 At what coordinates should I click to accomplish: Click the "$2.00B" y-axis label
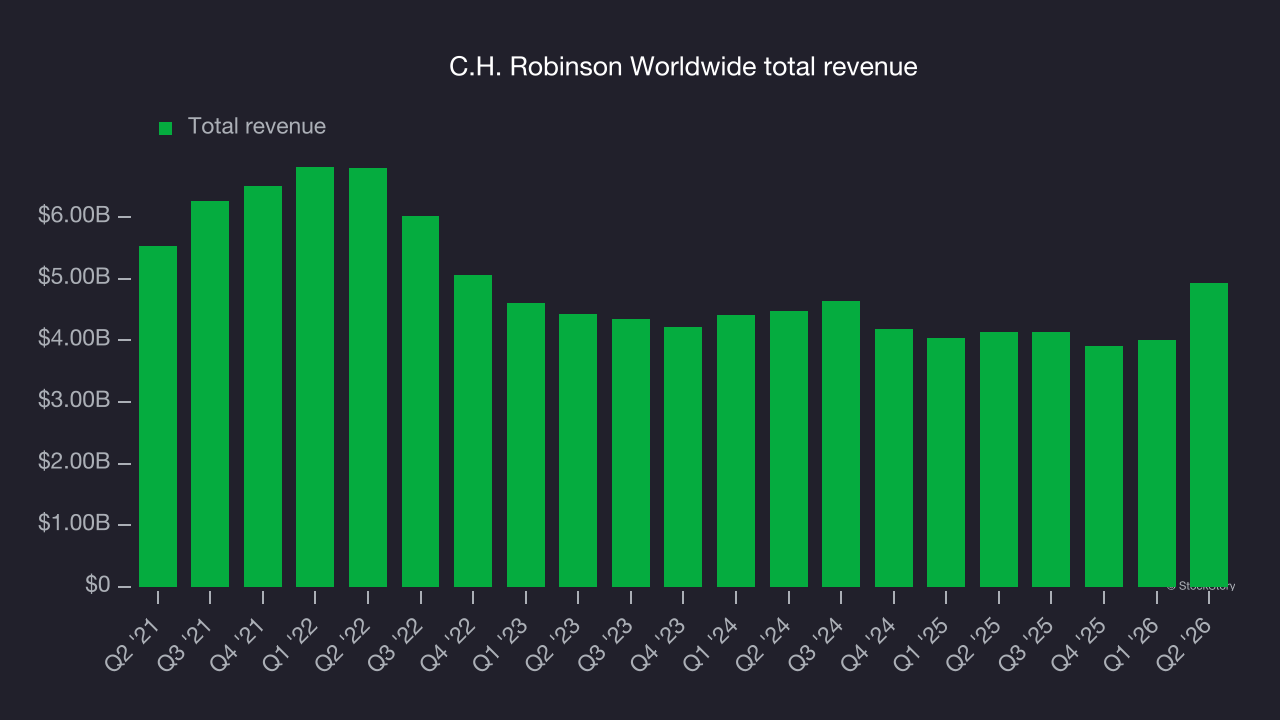click(72, 463)
